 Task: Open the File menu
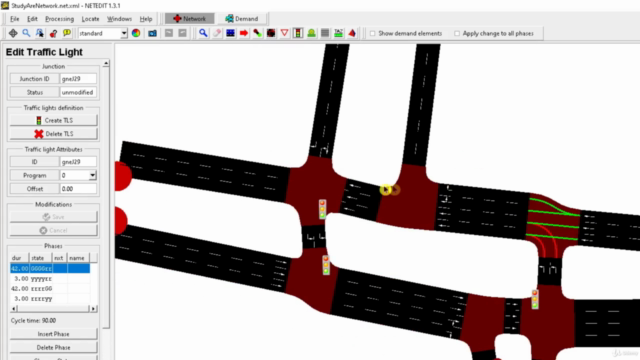click(x=15, y=19)
